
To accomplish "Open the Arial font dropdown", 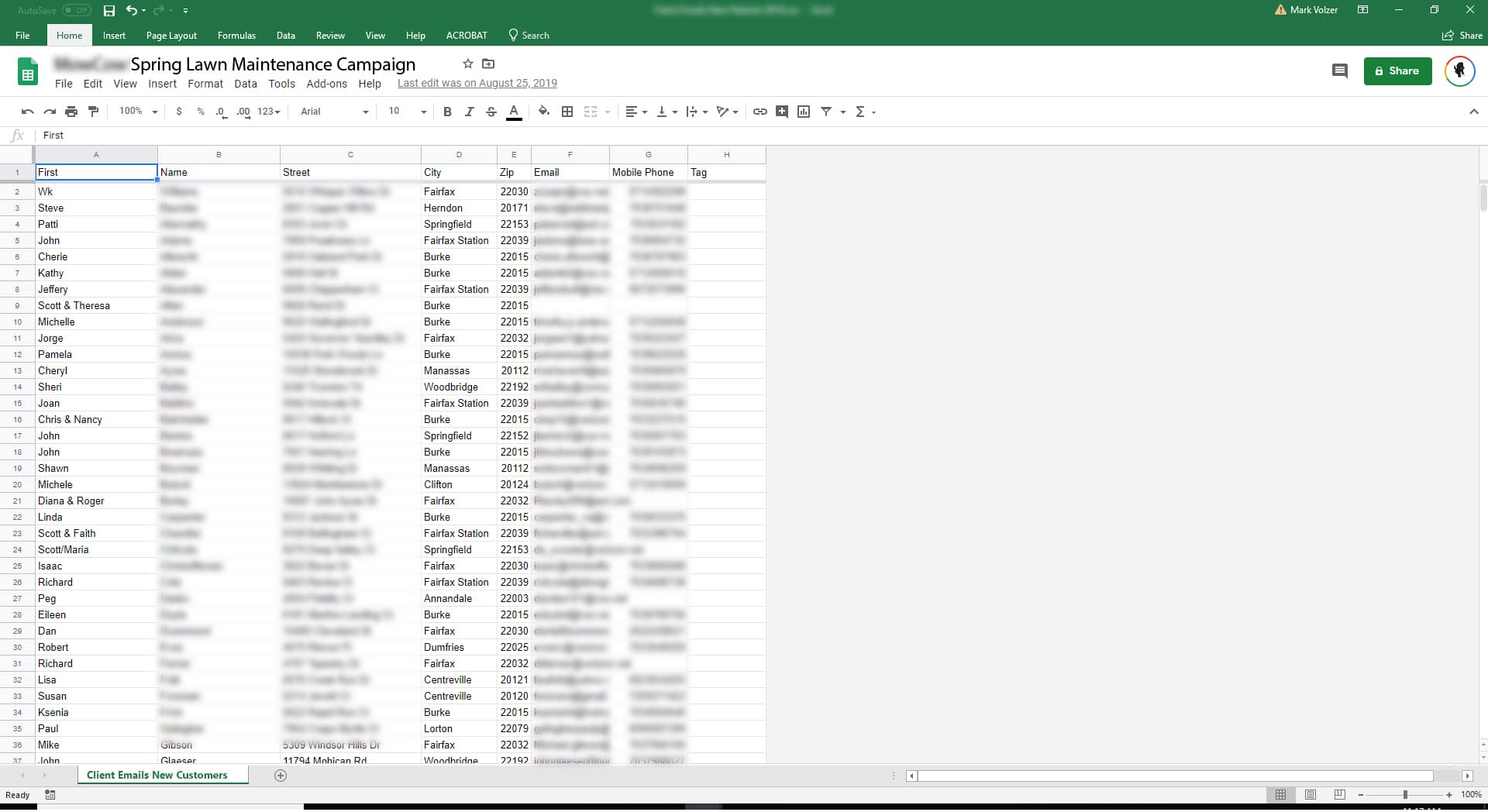I will tap(334, 112).
